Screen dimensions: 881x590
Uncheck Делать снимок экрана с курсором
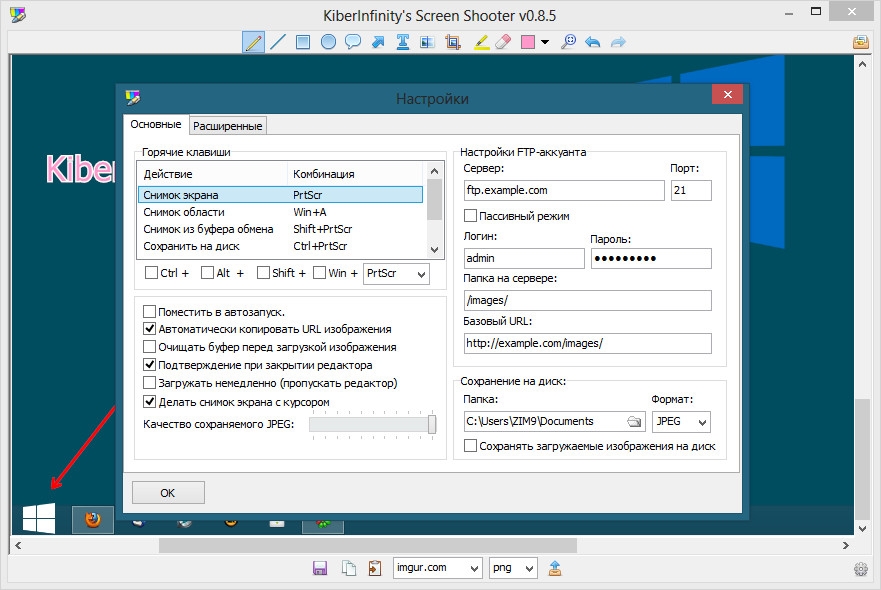[x=150, y=402]
